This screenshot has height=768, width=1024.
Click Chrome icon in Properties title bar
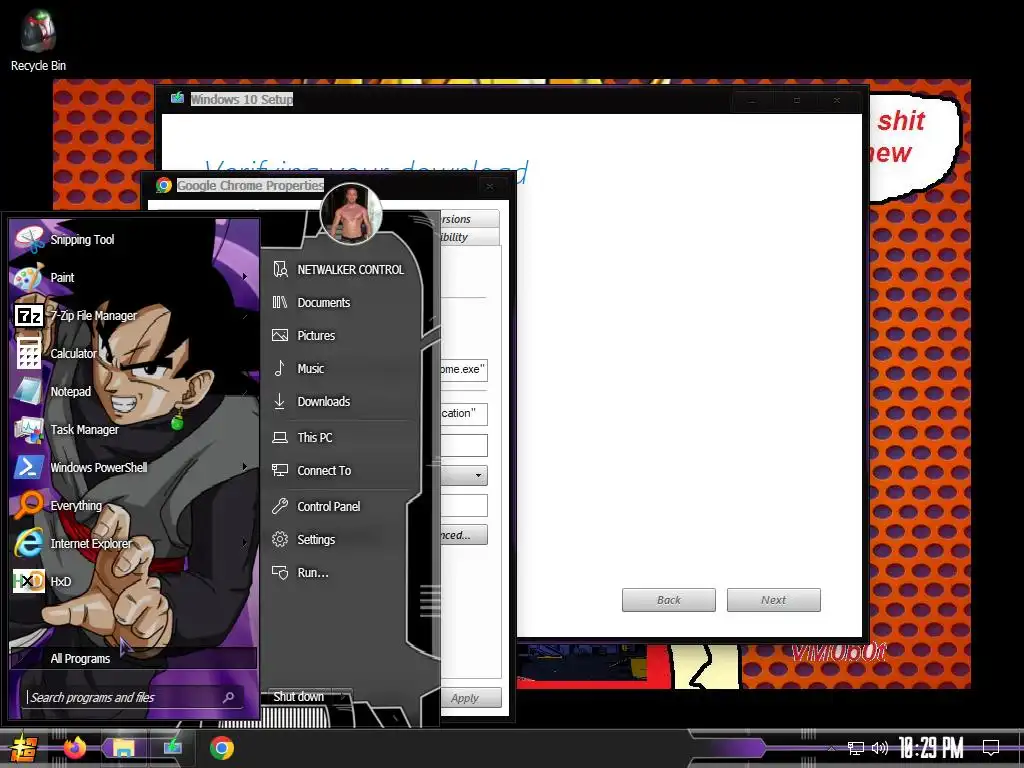(x=164, y=185)
